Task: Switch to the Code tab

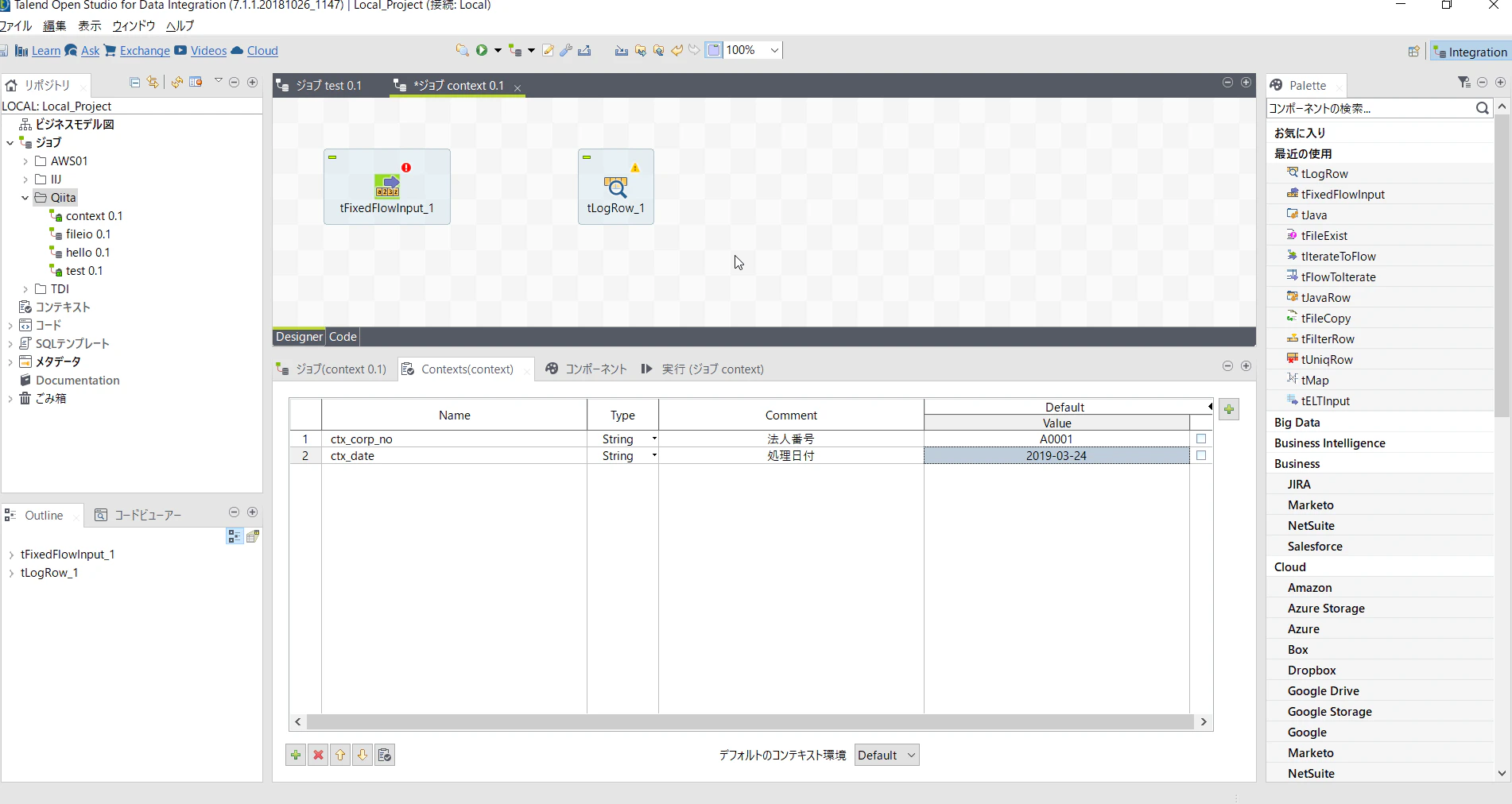Action: coord(343,337)
